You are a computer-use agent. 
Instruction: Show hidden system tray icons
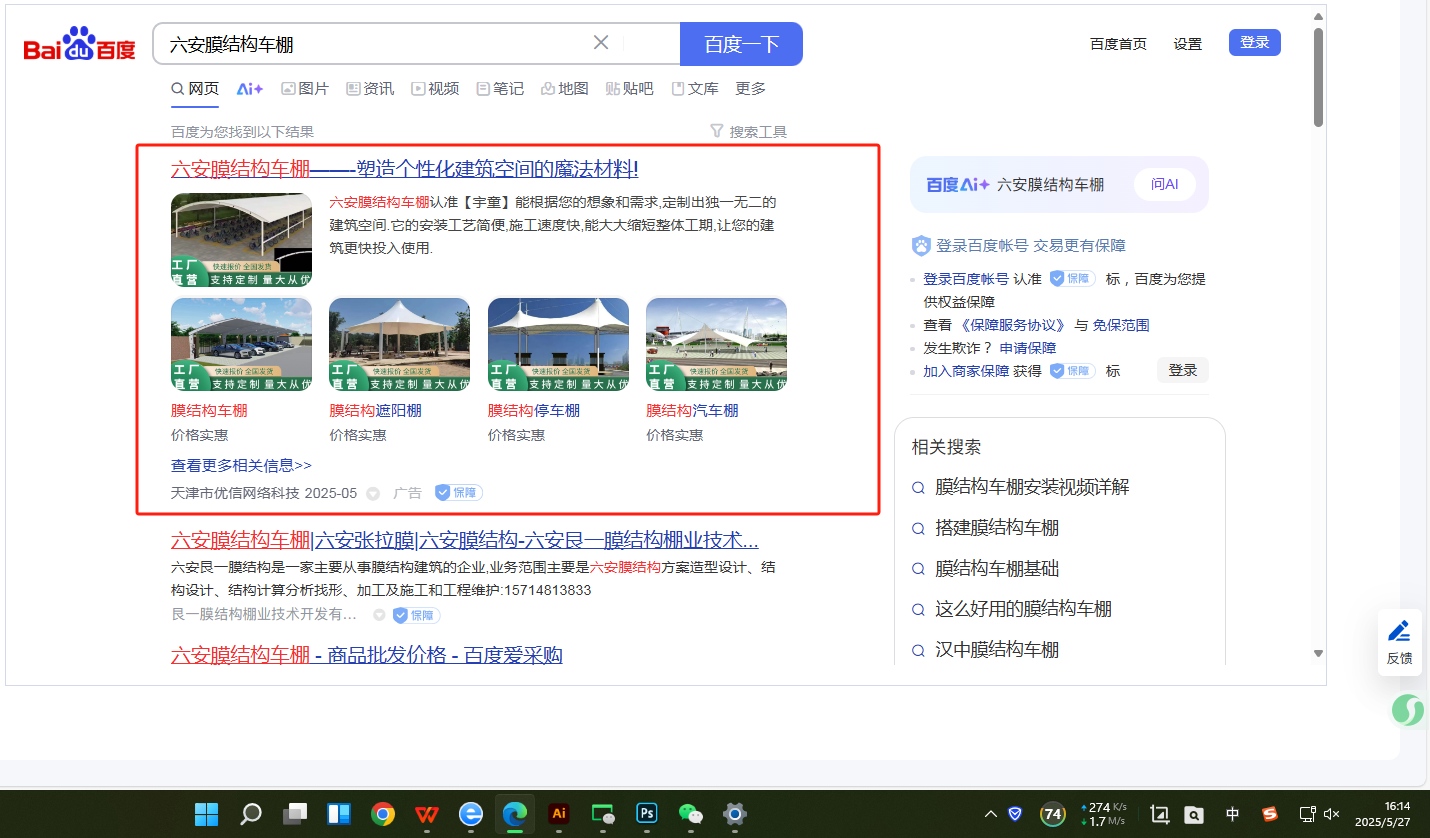coord(991,814)
